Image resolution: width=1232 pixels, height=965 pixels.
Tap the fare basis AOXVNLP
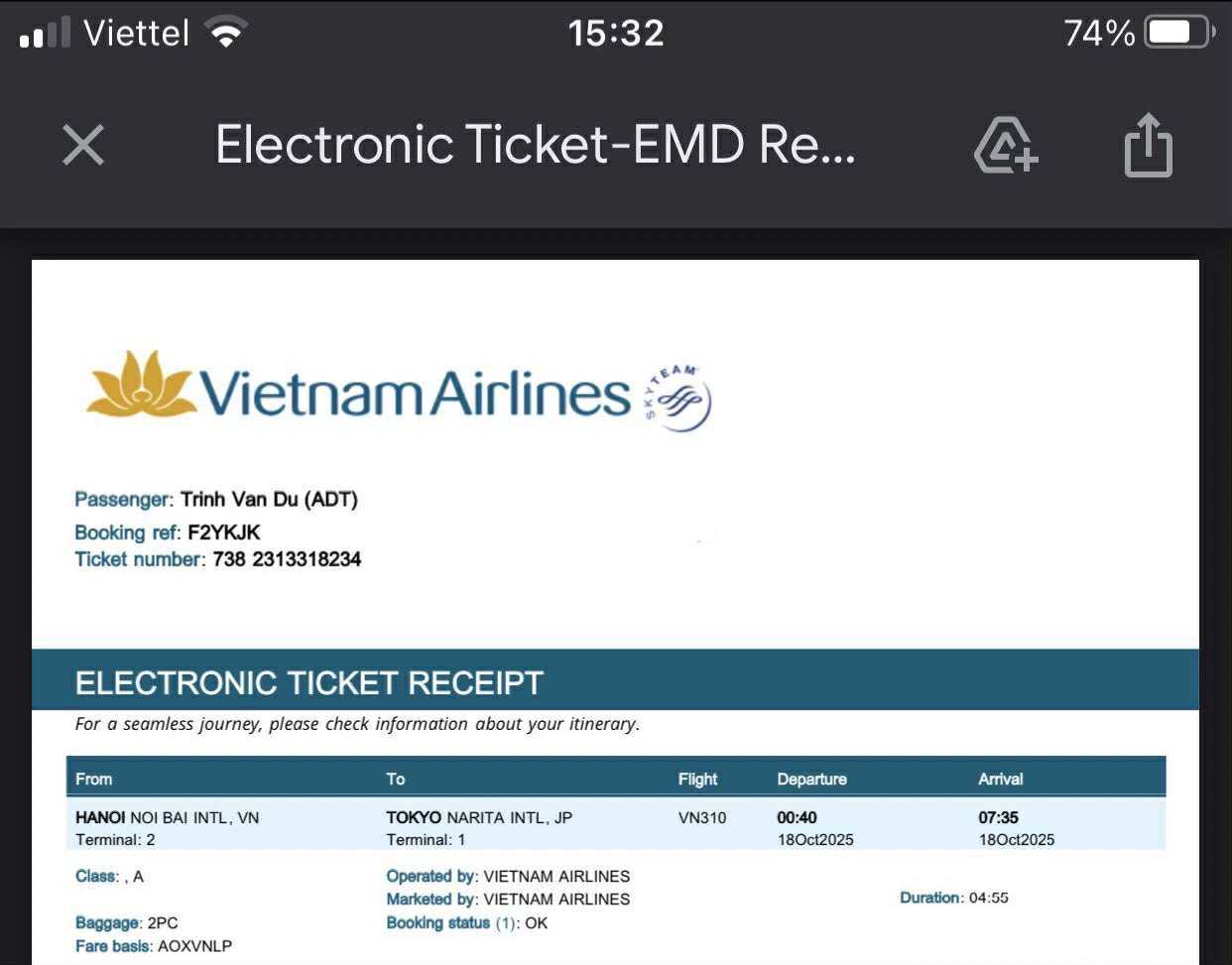(194, 946)
